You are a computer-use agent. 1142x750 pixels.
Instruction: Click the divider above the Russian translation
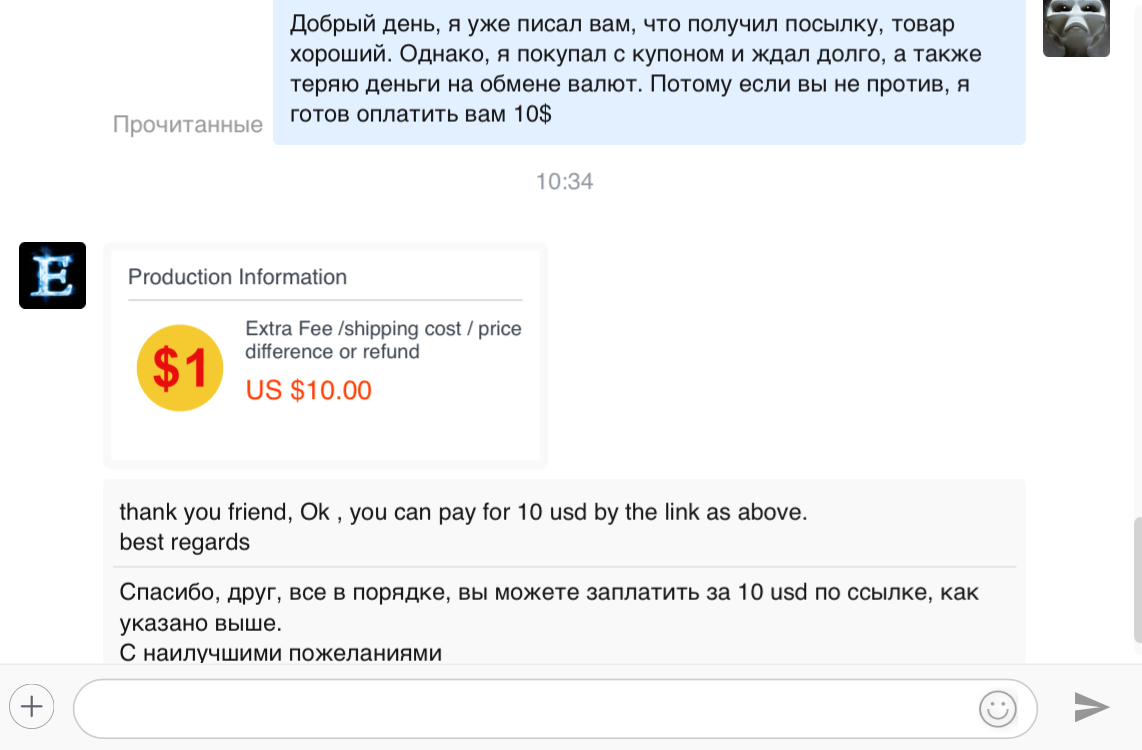[566, 567]
